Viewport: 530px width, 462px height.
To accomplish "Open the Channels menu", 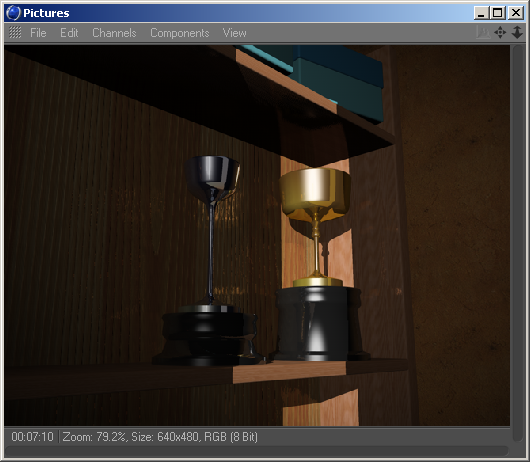I will [x=114, y=33].
